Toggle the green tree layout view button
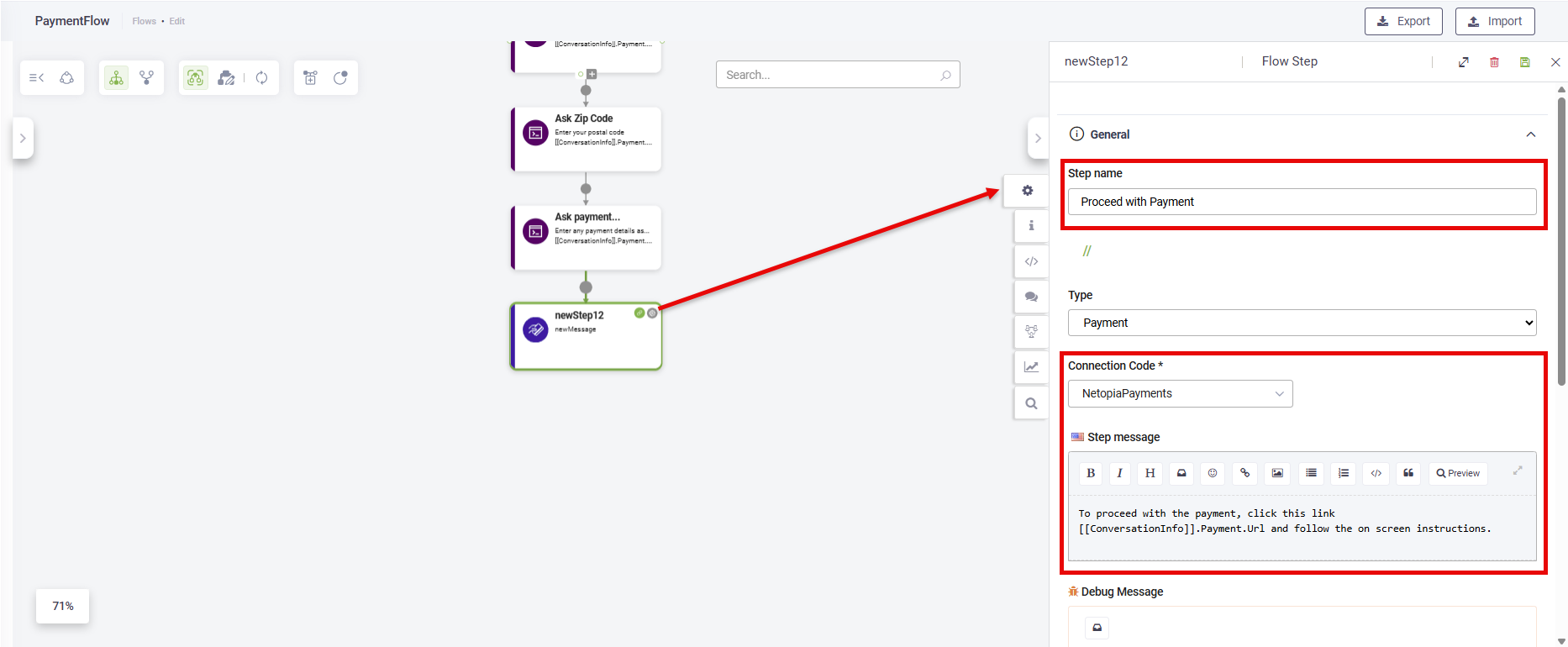 117,78
